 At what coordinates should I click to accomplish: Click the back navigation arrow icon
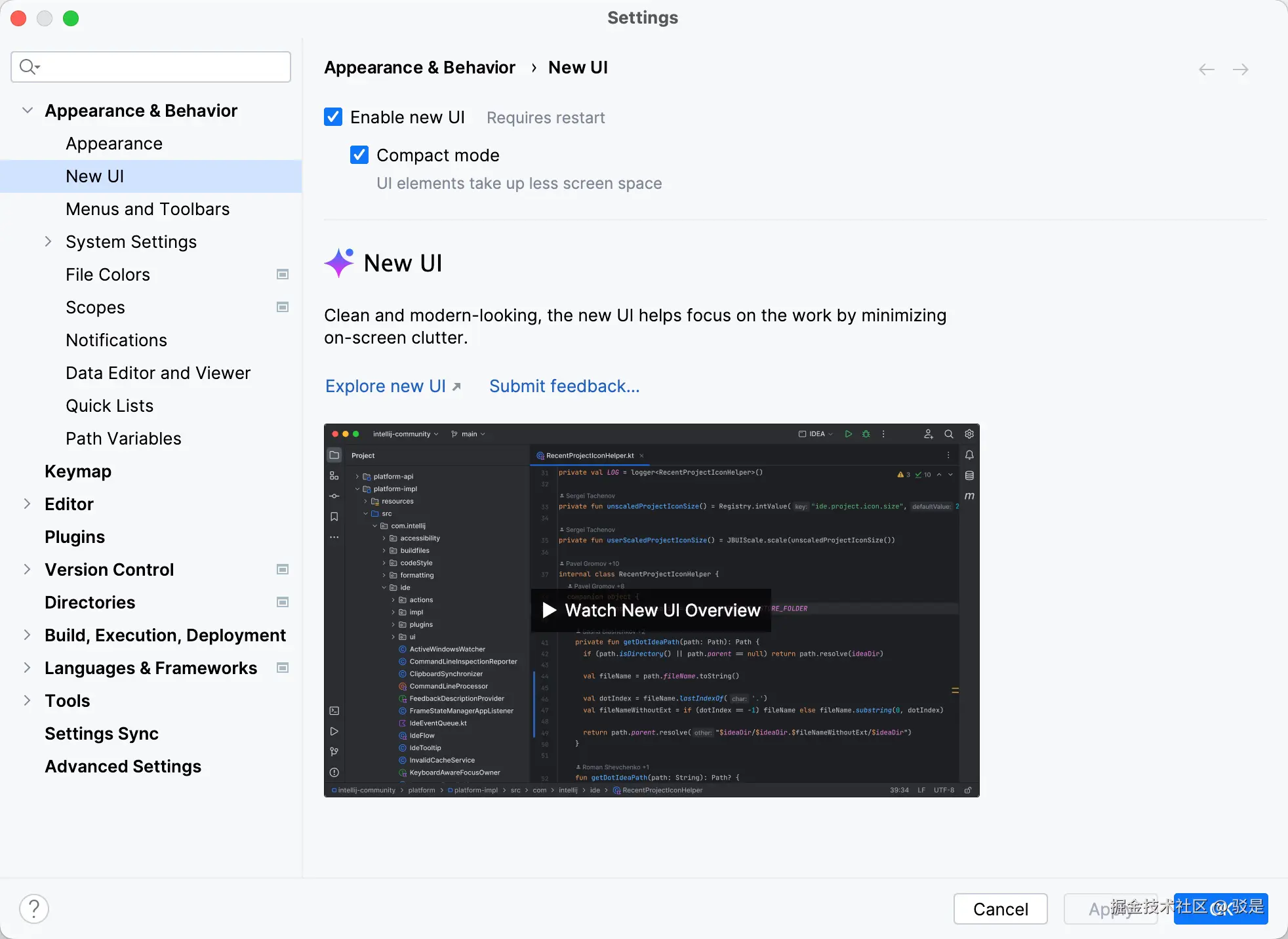click(1206, 70)
